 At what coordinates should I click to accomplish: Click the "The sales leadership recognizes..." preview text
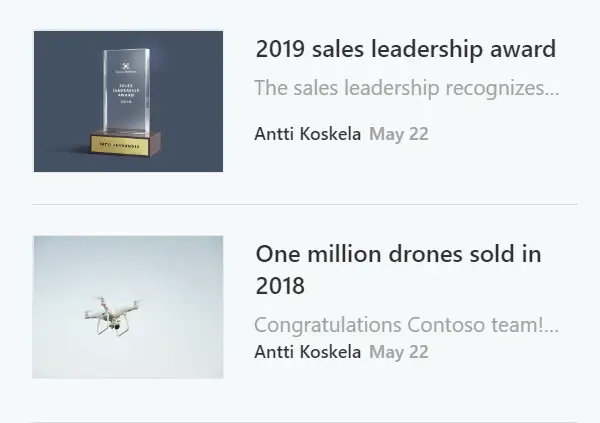point(406,88)
